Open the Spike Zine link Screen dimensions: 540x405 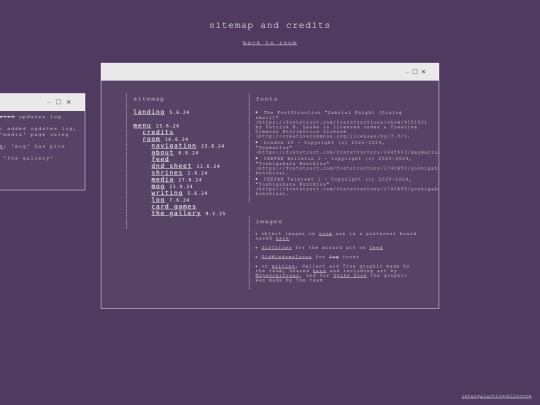pos(350,276)
